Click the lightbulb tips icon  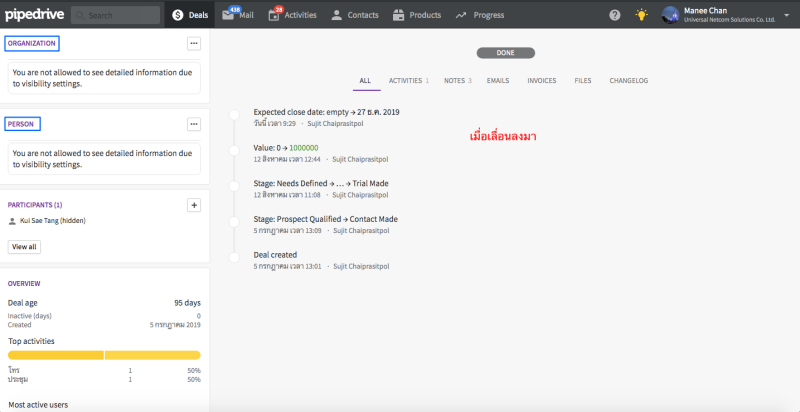pyautogui.click(x=641, y=15)
